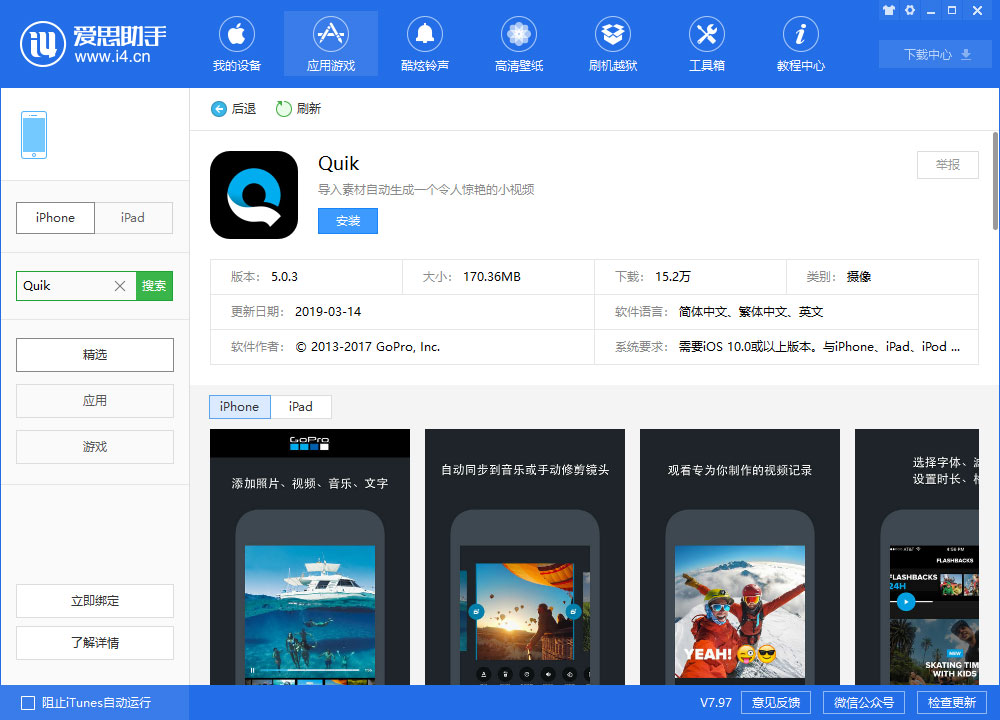Click the app subtitle 导入素材自动生成一个令人惊艳的小视频
1000x720 pixels.
426,189
